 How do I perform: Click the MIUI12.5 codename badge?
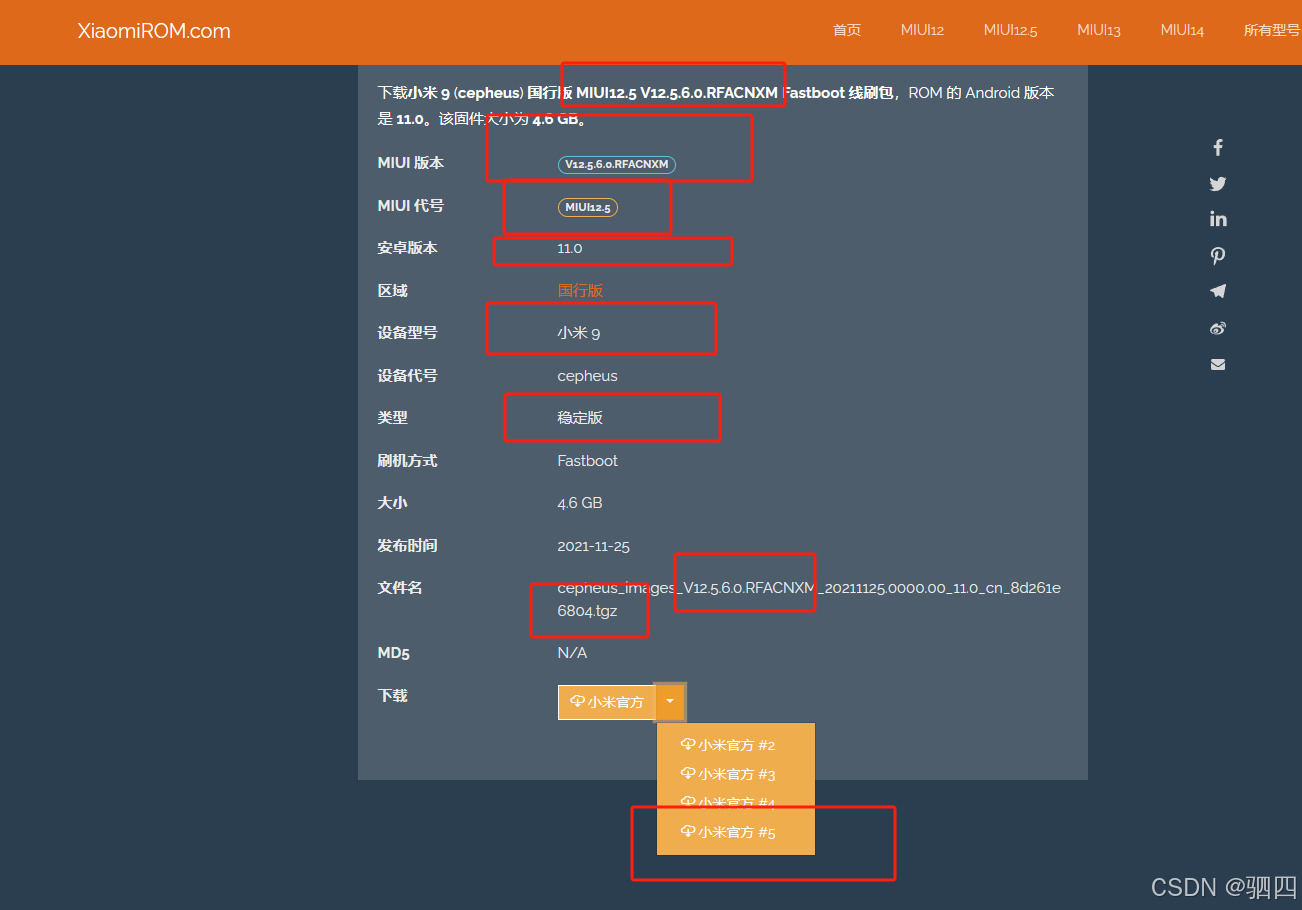pos(588,207)
